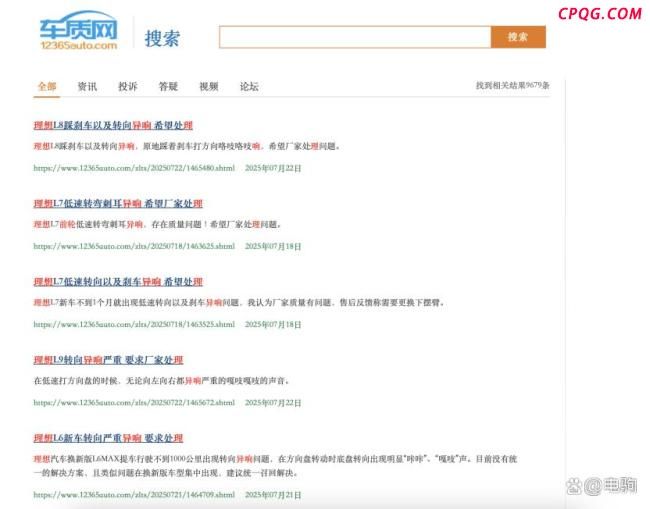Screen dimensions: 650x509
Task: Open the 视频 tab
Action: [209, 86]
